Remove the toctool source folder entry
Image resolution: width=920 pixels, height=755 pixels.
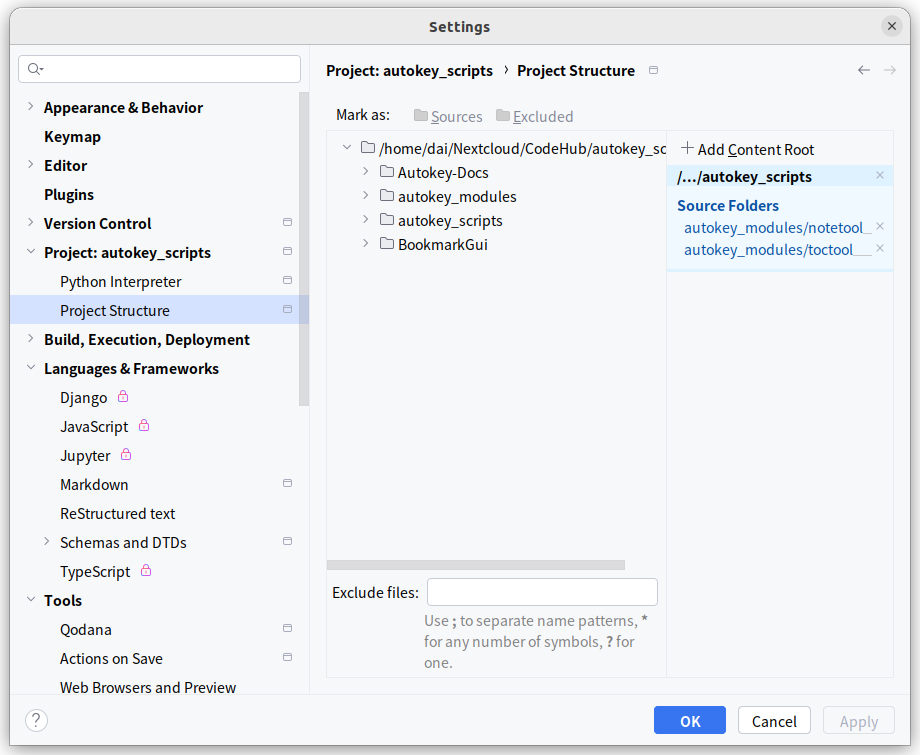point(880,249)
